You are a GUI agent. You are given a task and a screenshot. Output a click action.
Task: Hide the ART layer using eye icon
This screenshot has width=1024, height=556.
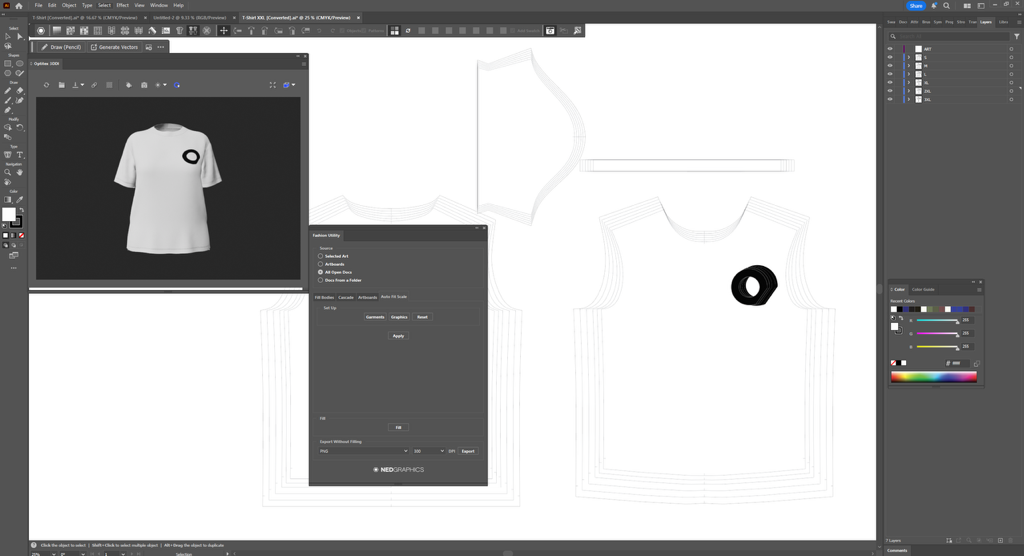point(890,49)
